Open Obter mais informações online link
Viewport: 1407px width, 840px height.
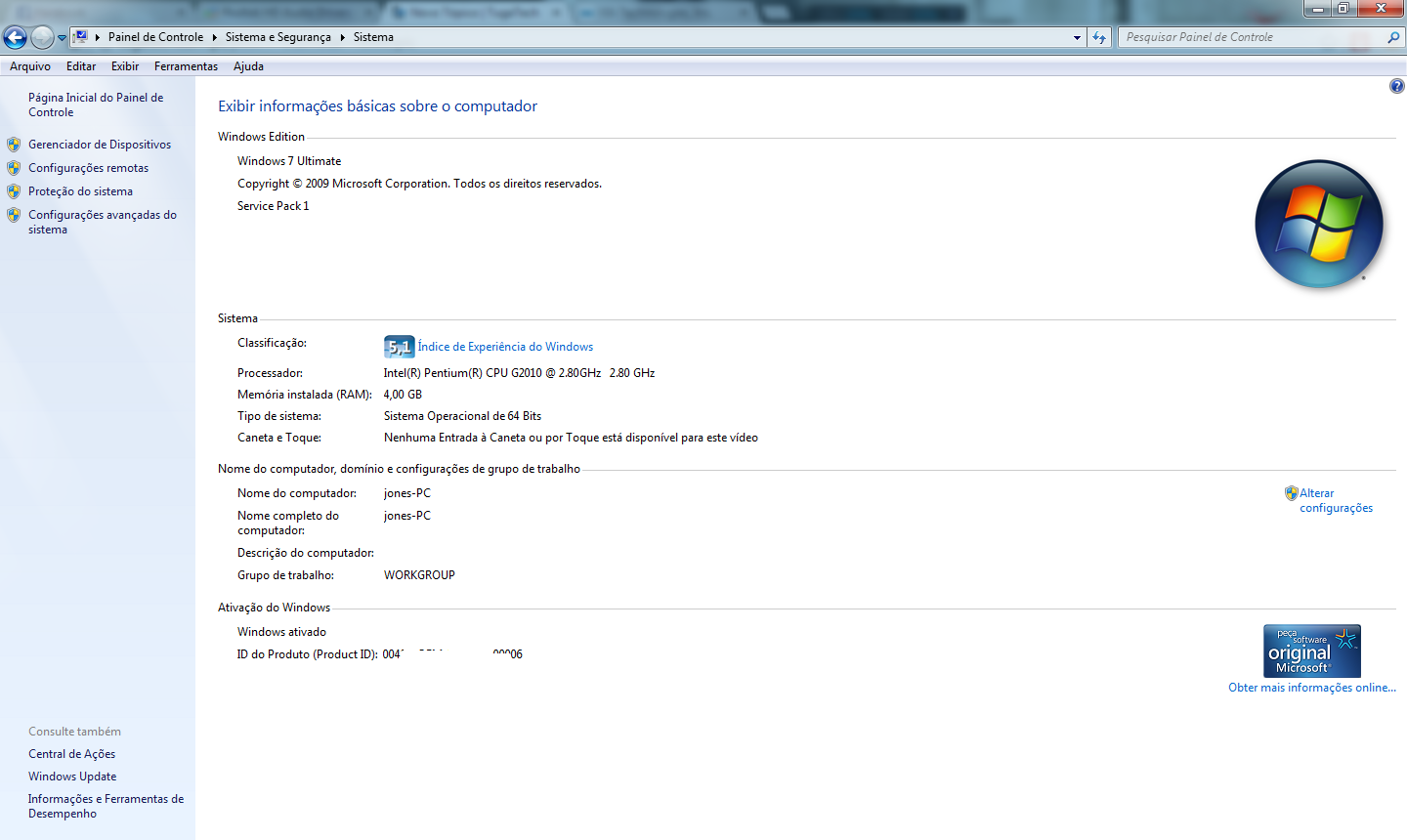pyautogui.click(x=1312, y=688)
